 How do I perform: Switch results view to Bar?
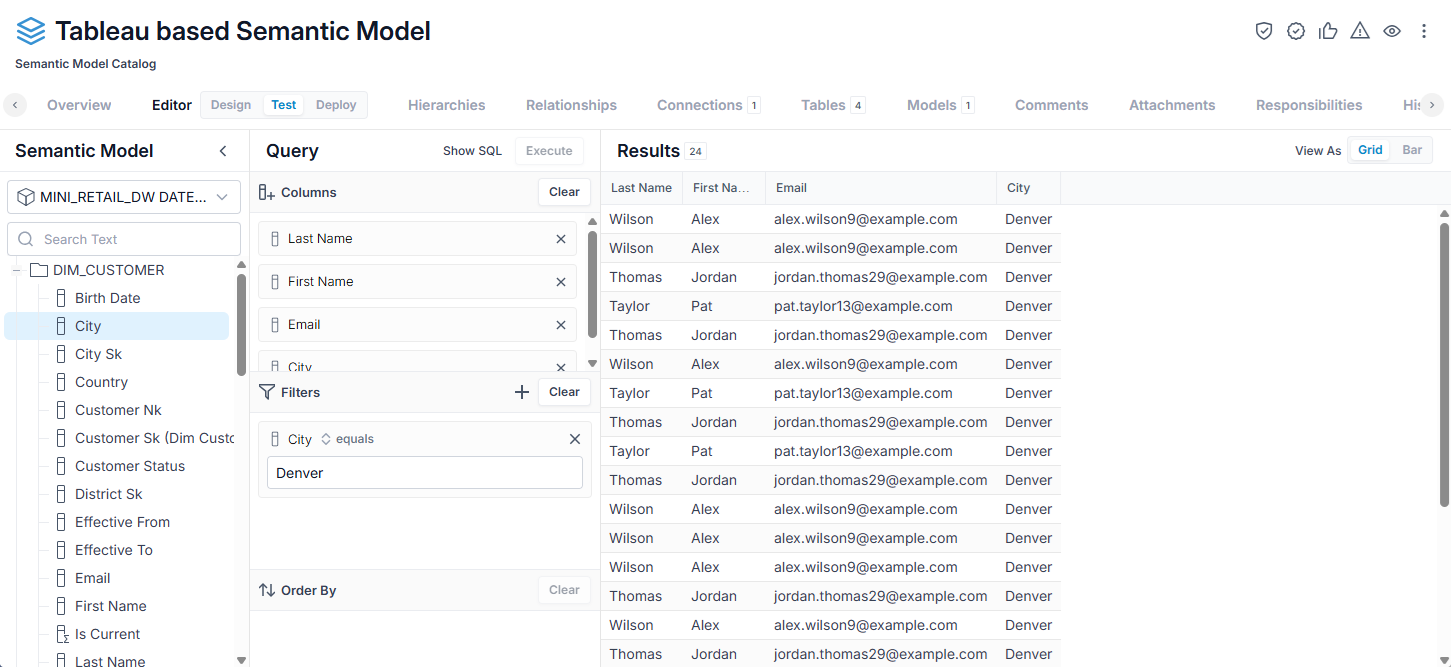click(1412, 150)
